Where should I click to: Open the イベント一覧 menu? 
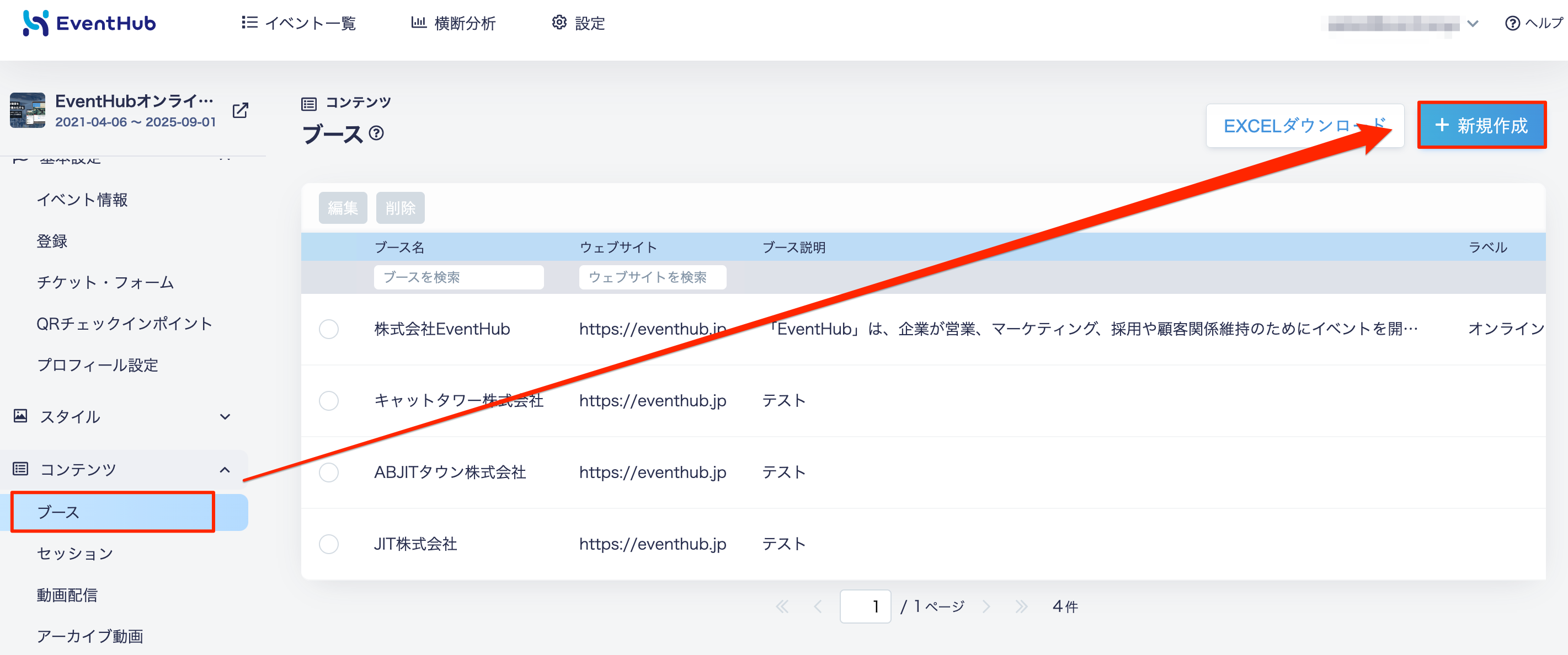pyautogui.click(x=298, y=23)
